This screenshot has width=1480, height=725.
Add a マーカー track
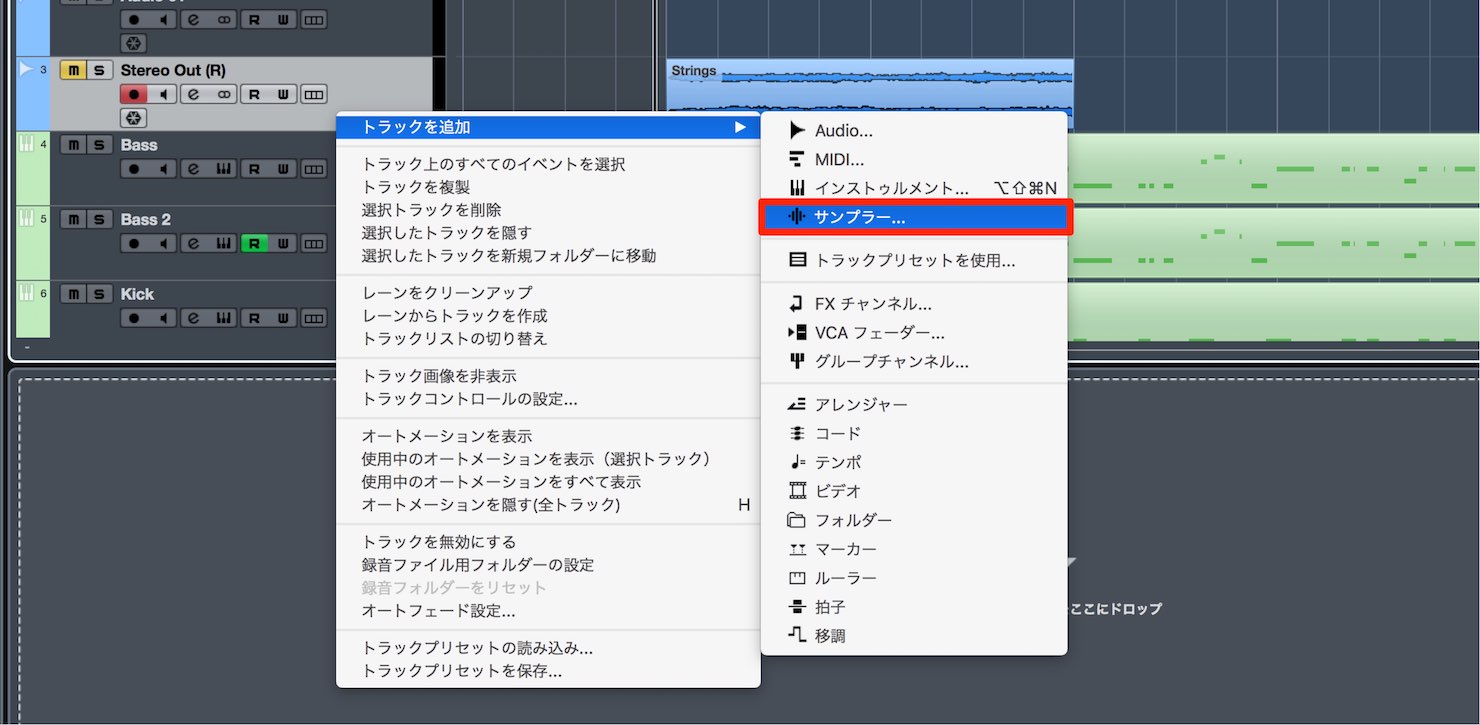pyautogui.click(x=914, y=549)
